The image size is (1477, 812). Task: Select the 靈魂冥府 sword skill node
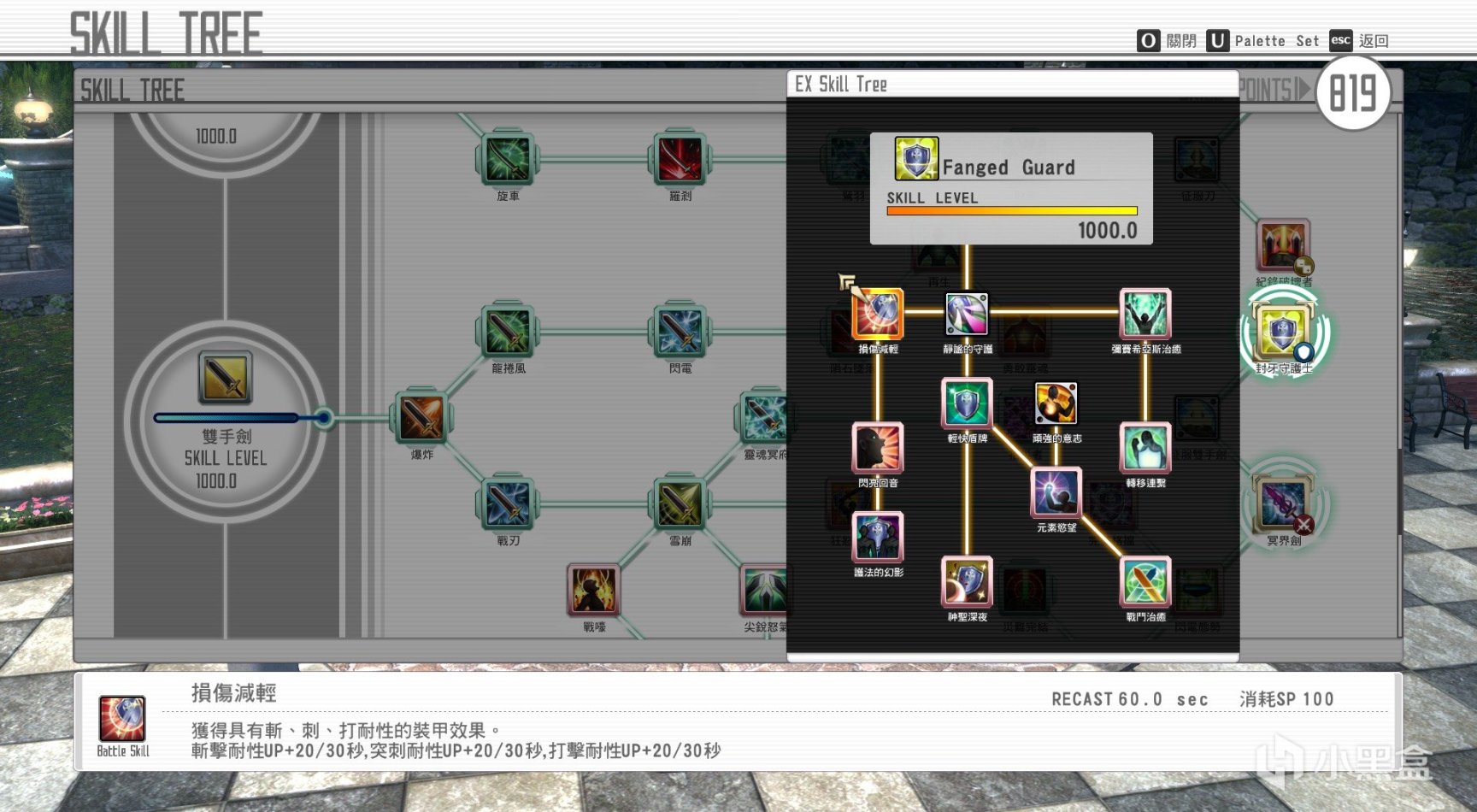click(x=763, y=417)
